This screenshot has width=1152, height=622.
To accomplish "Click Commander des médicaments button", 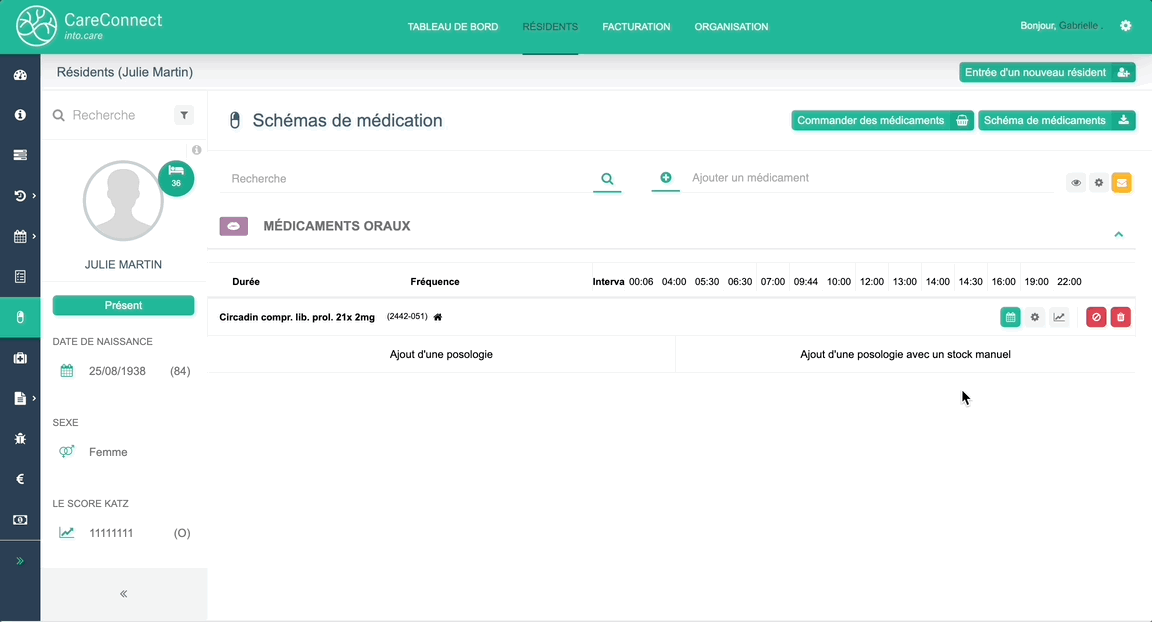I will [x=882, y=120].
